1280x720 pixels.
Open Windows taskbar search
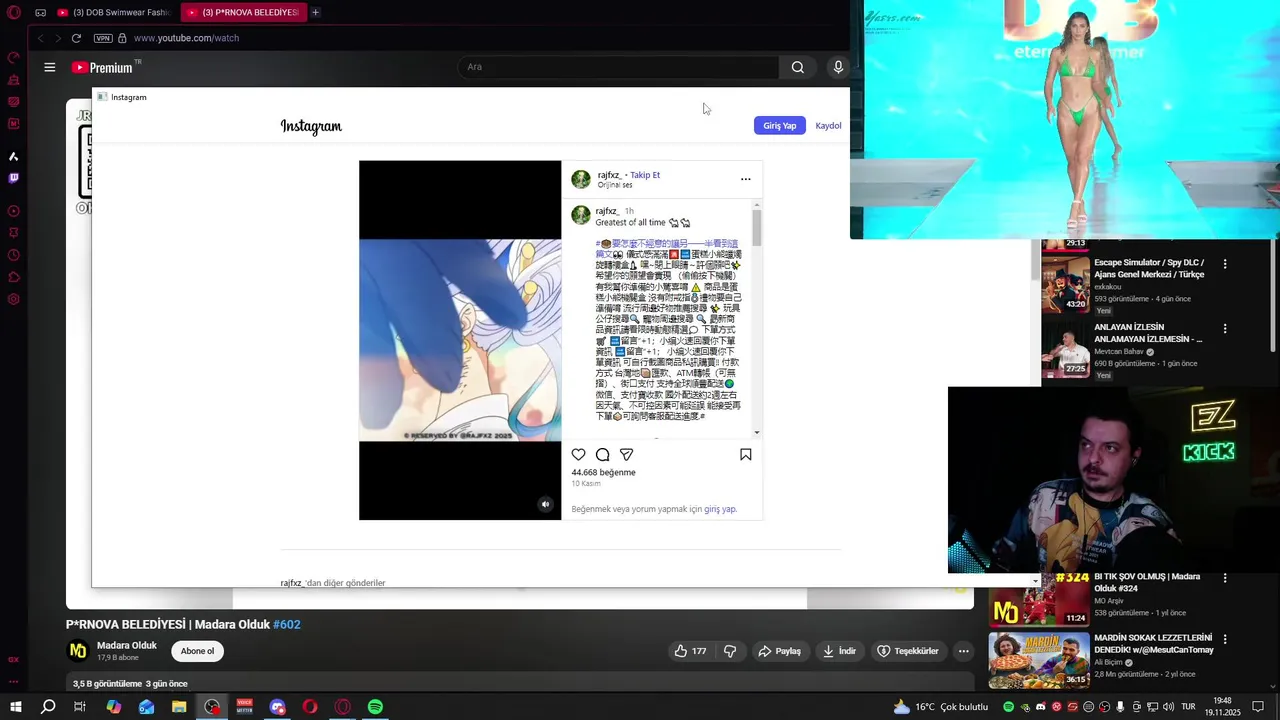click(48, 707)
